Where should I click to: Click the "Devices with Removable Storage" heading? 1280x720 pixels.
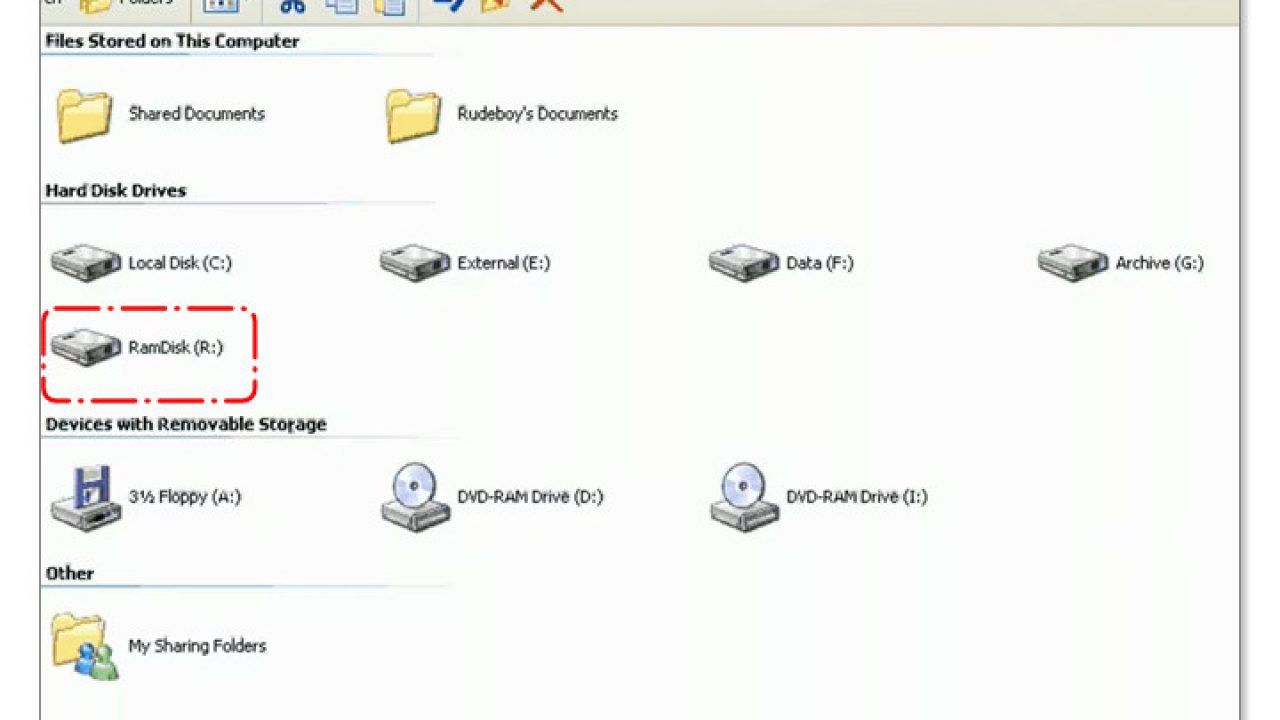point(186,424)
